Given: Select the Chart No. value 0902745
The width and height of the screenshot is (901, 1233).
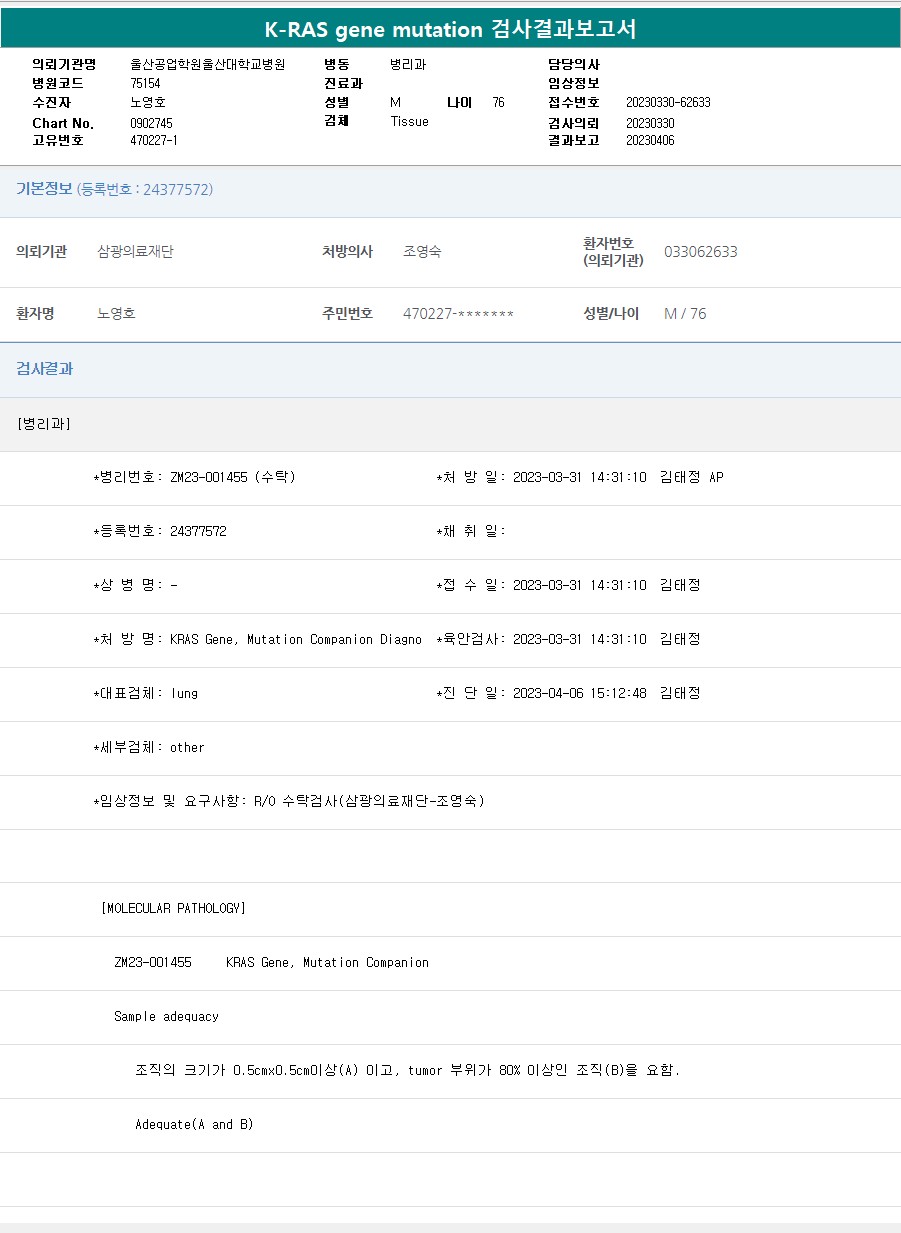Looking at the screenshot, I should [x=151, y=122].
